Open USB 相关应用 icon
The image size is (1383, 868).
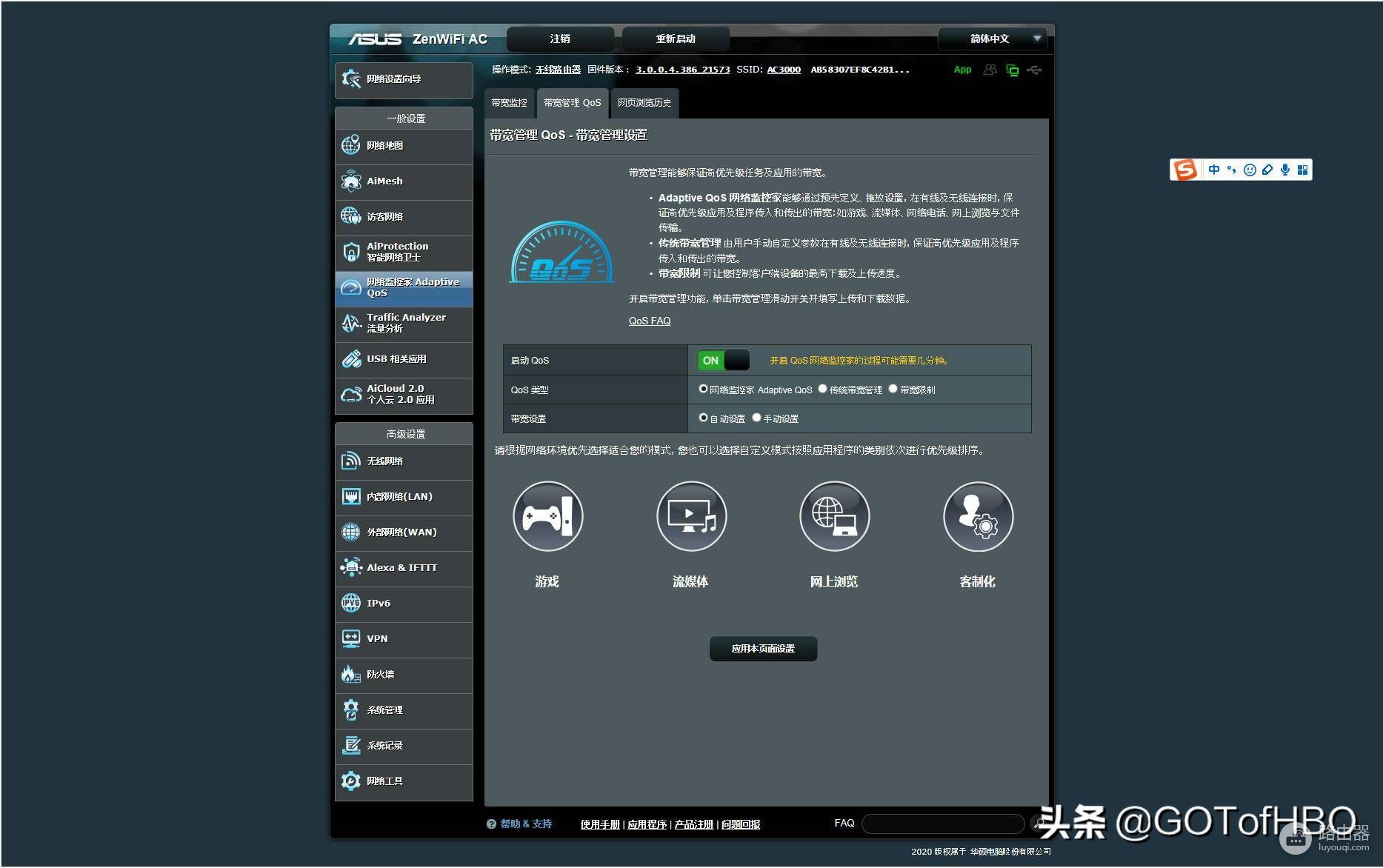351,358
